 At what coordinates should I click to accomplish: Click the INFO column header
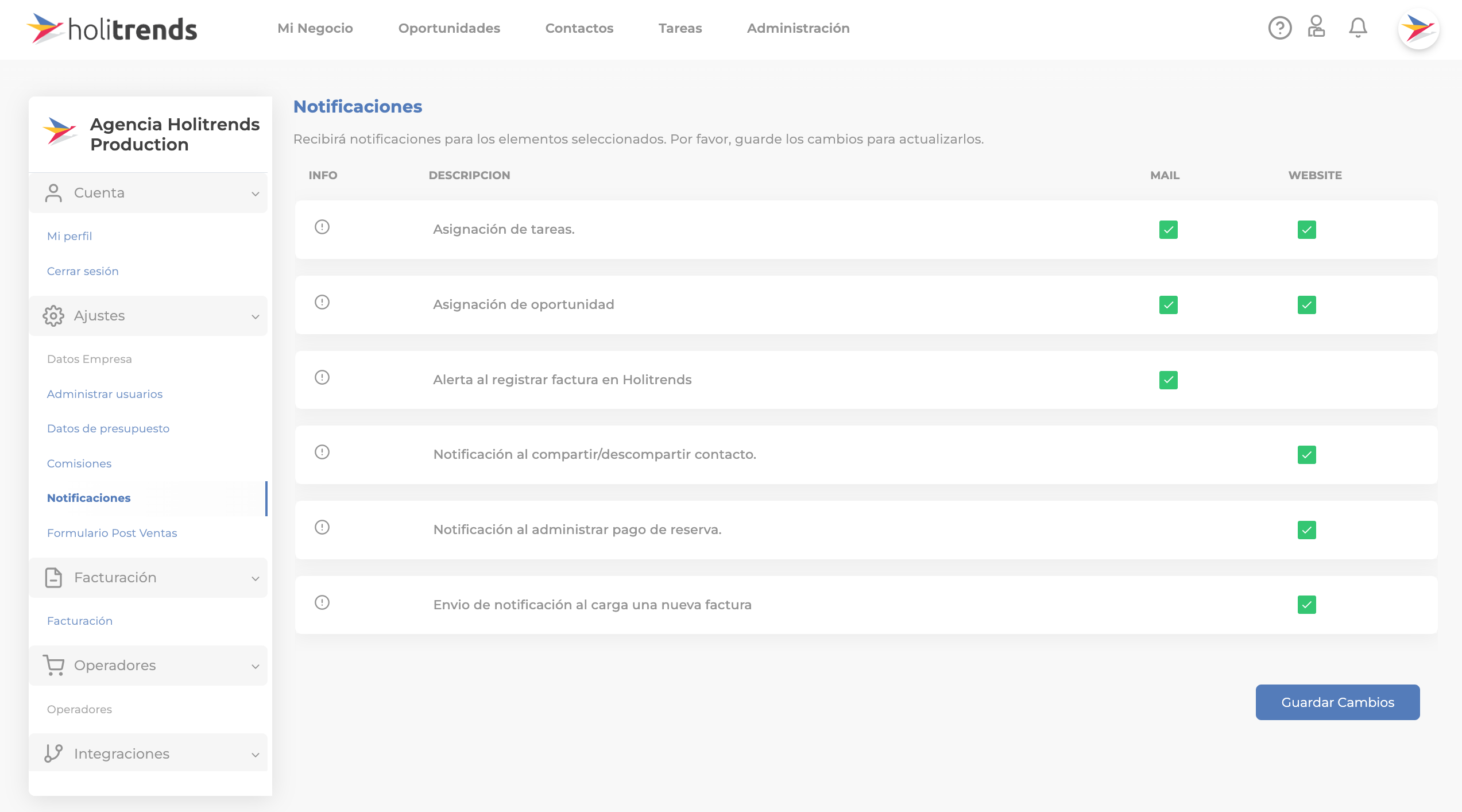[323, 175]
